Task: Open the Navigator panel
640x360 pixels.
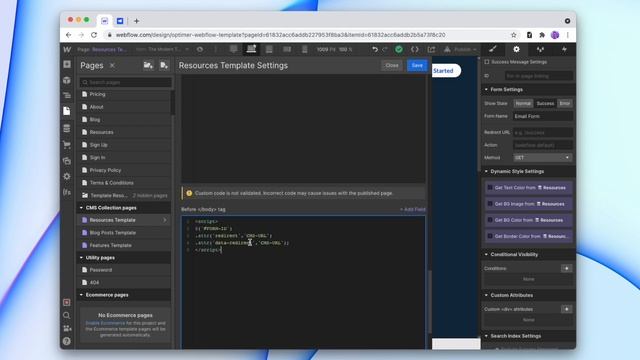Action: click(67, 95)
